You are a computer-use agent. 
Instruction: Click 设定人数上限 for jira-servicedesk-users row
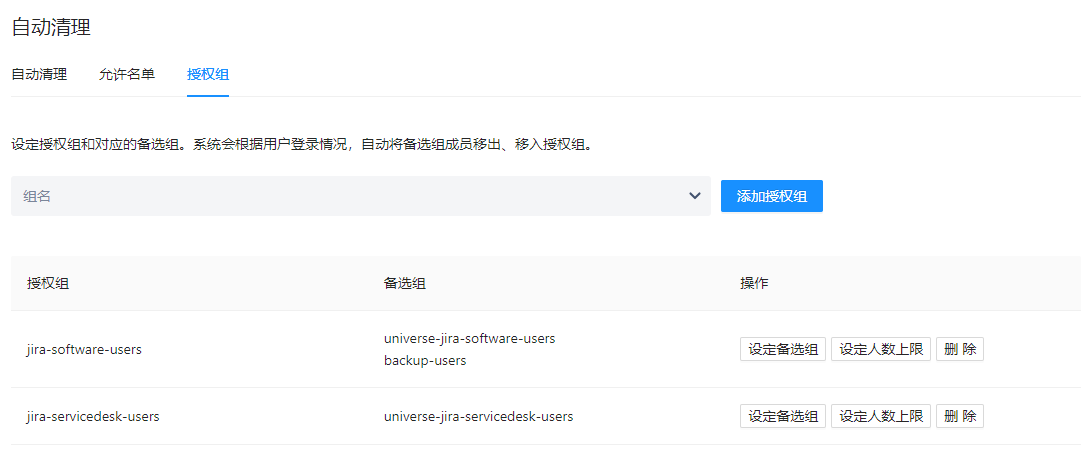tap(880, 416)
